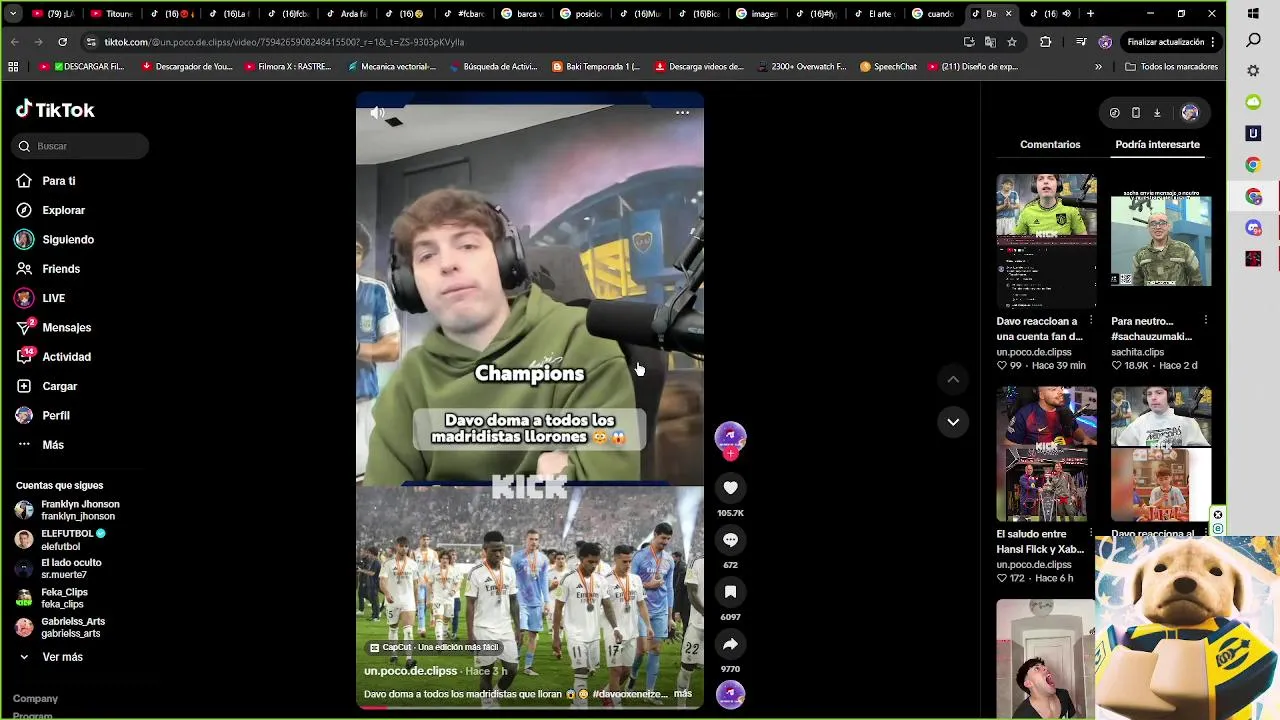Open options for Para neutro video

point(1206,321)
